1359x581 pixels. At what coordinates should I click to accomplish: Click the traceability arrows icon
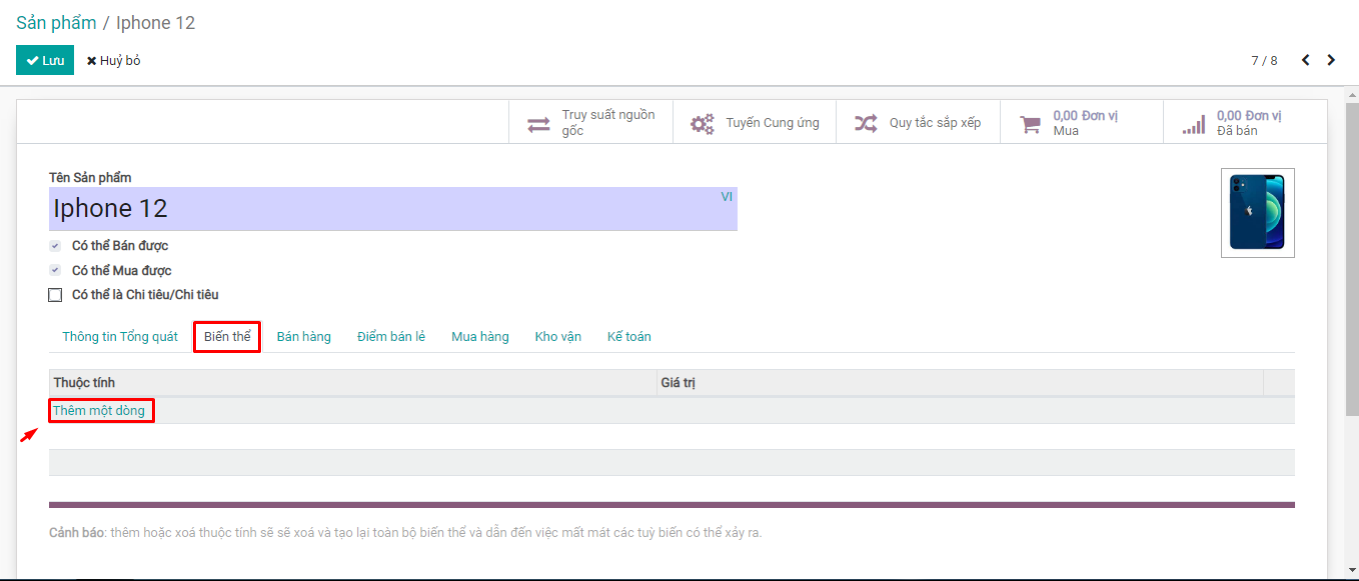[539, 124]
